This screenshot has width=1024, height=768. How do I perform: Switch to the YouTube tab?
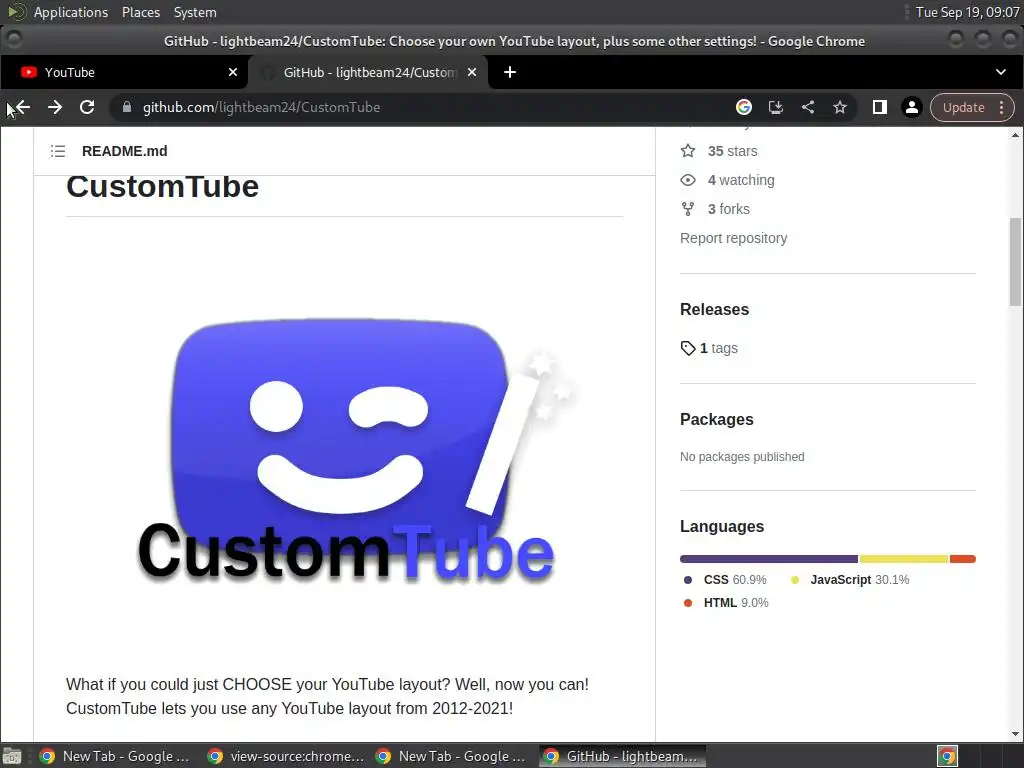coord(123,72)
